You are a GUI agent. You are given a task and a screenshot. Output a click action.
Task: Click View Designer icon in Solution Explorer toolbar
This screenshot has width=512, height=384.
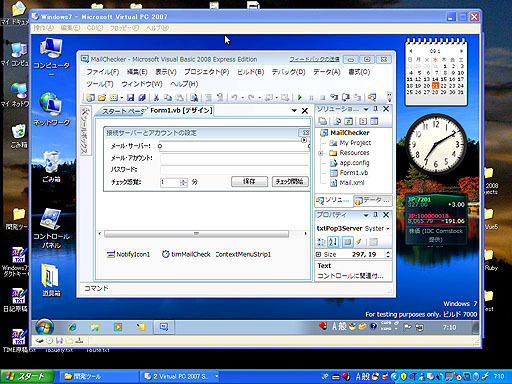[x=374, y=121]
